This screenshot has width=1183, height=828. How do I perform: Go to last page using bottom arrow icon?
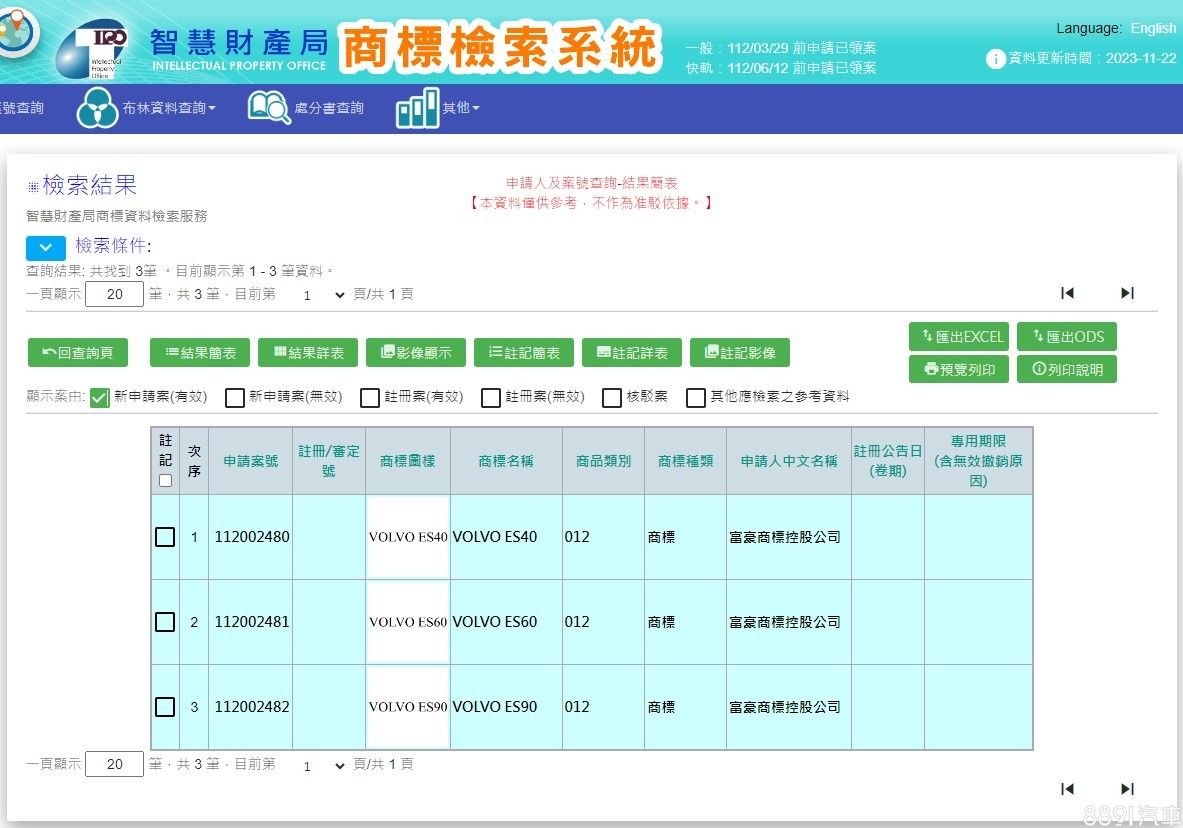coord(1127,789)
